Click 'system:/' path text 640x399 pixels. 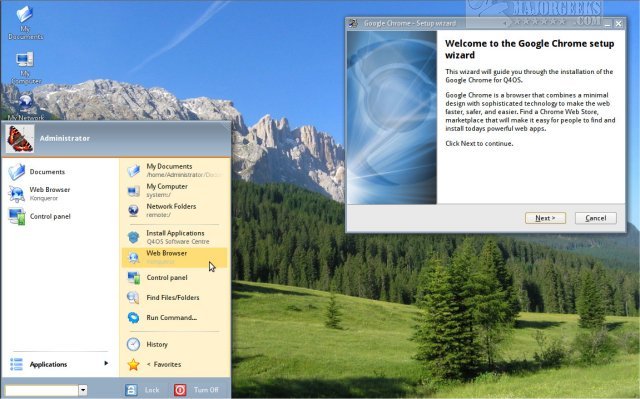pos(159,195)
